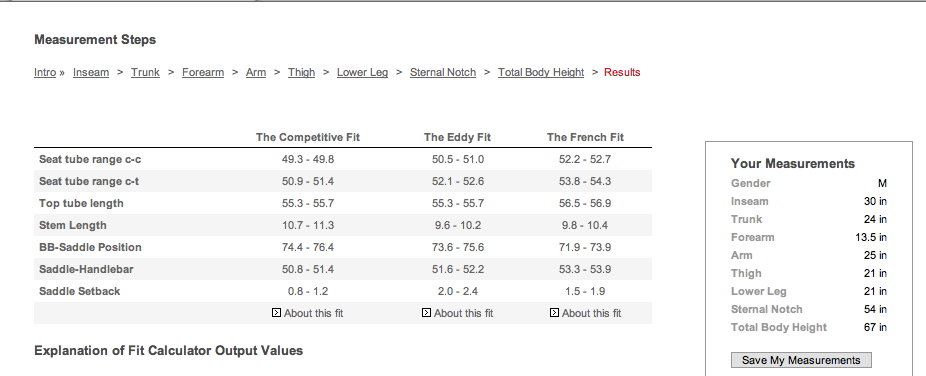Click the Save My Measurements button
Viewport: 926px width, 376px height.
point(801,360)
